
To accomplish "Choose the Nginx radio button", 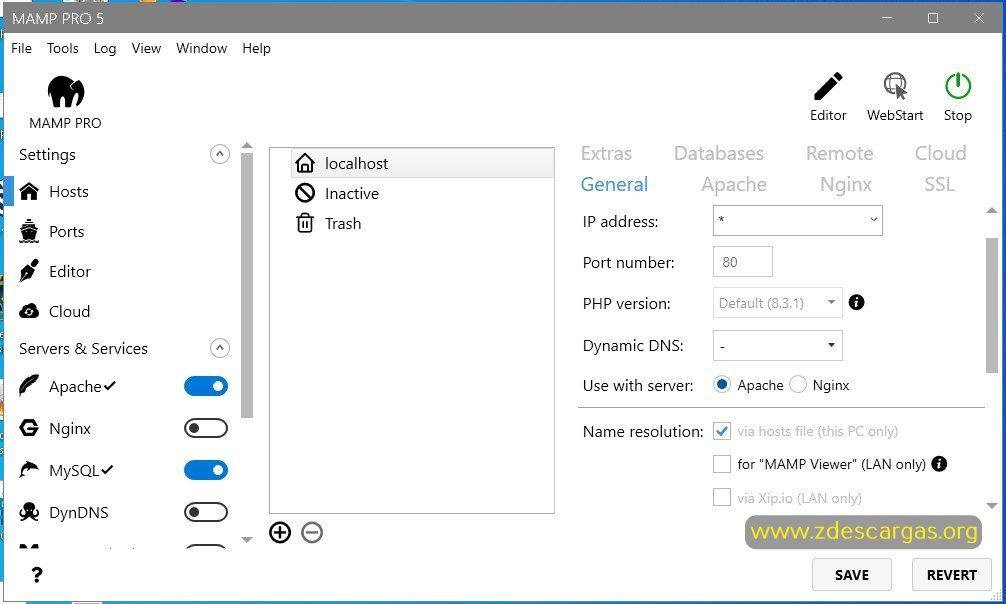I will pyautogui.click(x=797, y=384).
